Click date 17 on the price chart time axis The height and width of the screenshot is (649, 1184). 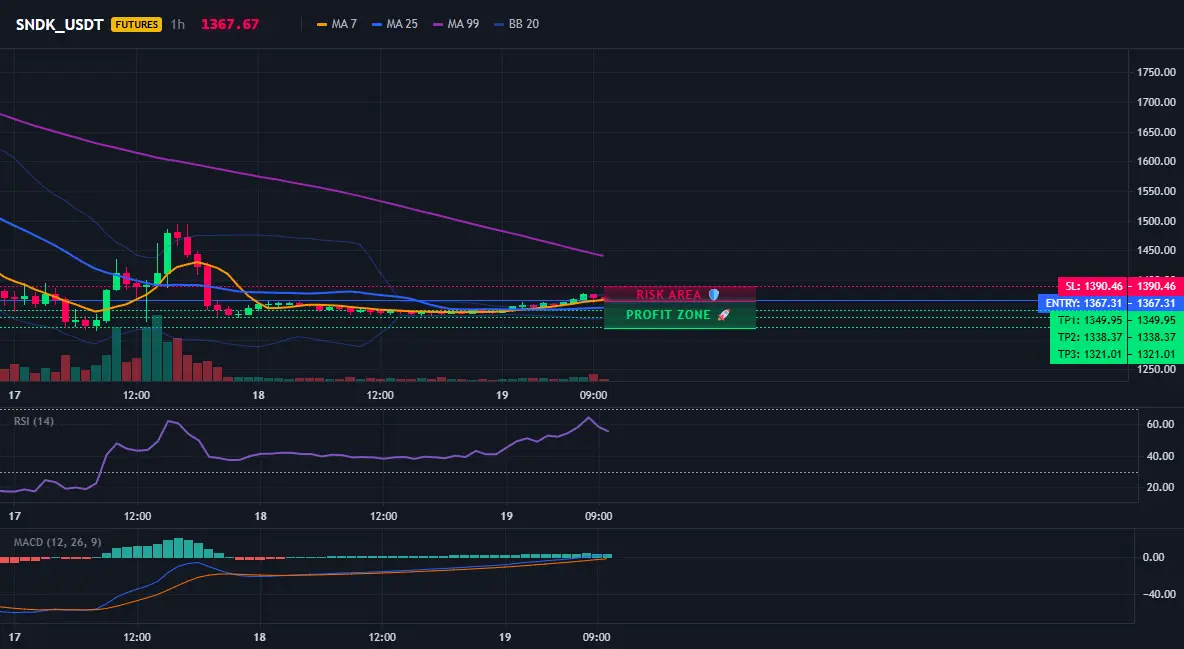tap(14, 395)
